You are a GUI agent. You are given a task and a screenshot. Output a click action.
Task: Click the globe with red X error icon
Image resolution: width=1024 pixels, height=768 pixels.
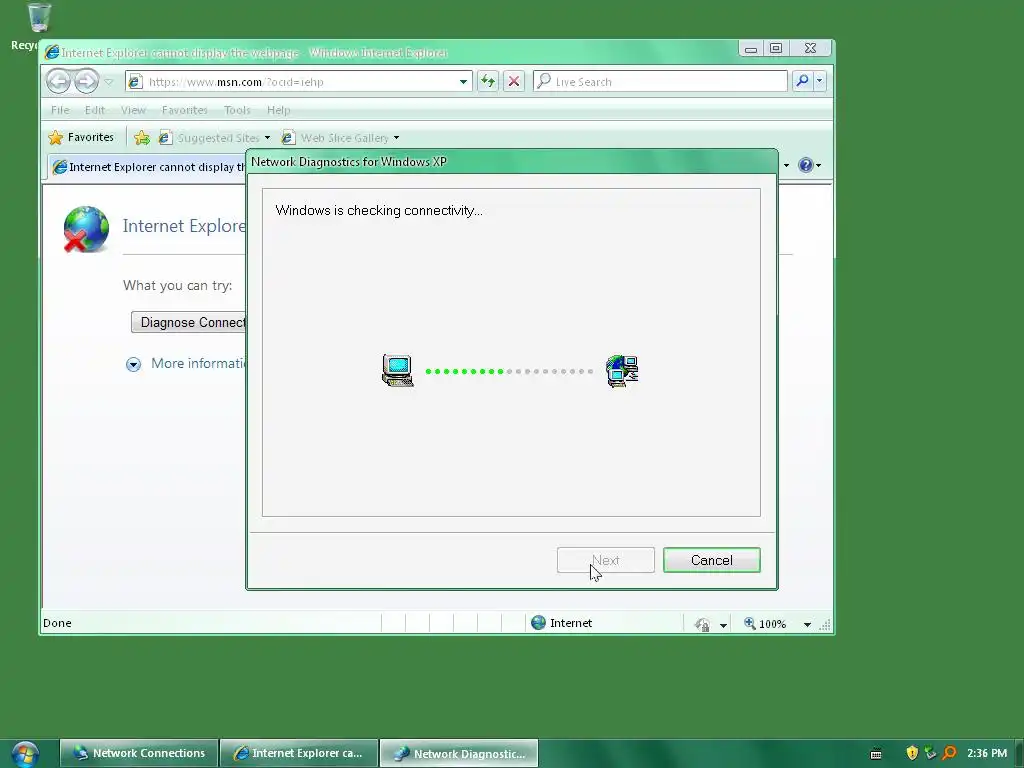point(86,229)
